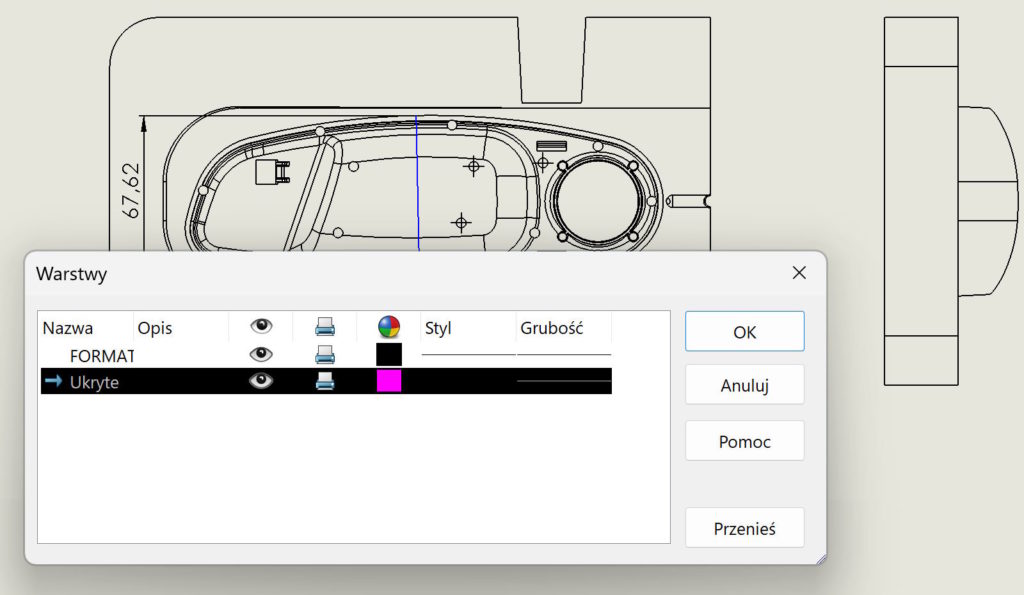The height and width of the screenshot is (595, 1024).
Task: Toggle visibility of the Ukryte layer
Action: point(261,381)
